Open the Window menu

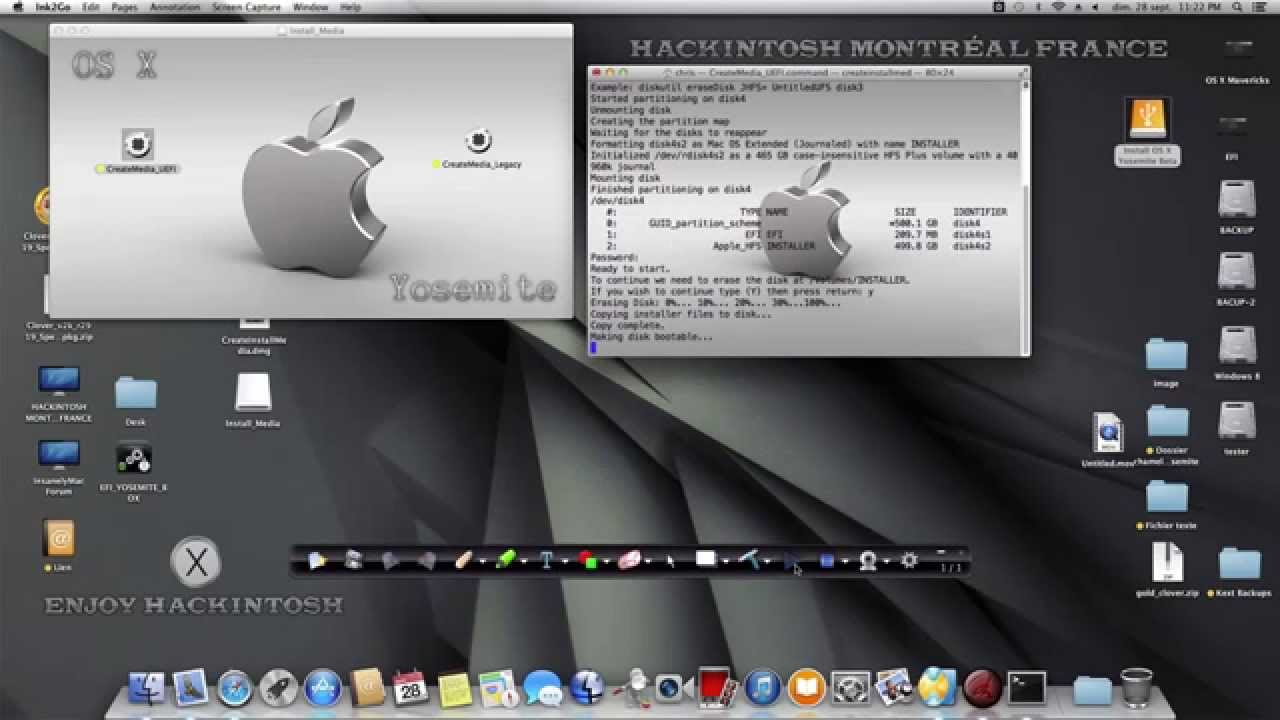[x=311, y=7]
